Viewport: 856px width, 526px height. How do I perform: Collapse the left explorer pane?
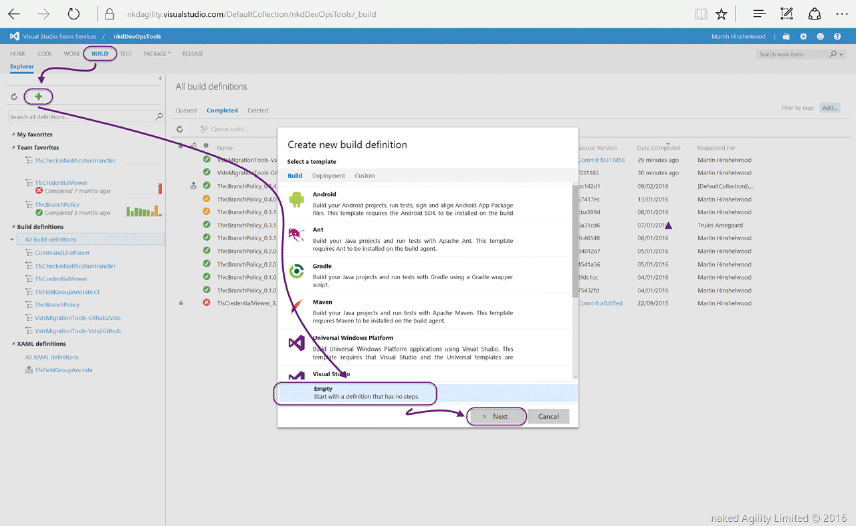(x=160, y=79)
